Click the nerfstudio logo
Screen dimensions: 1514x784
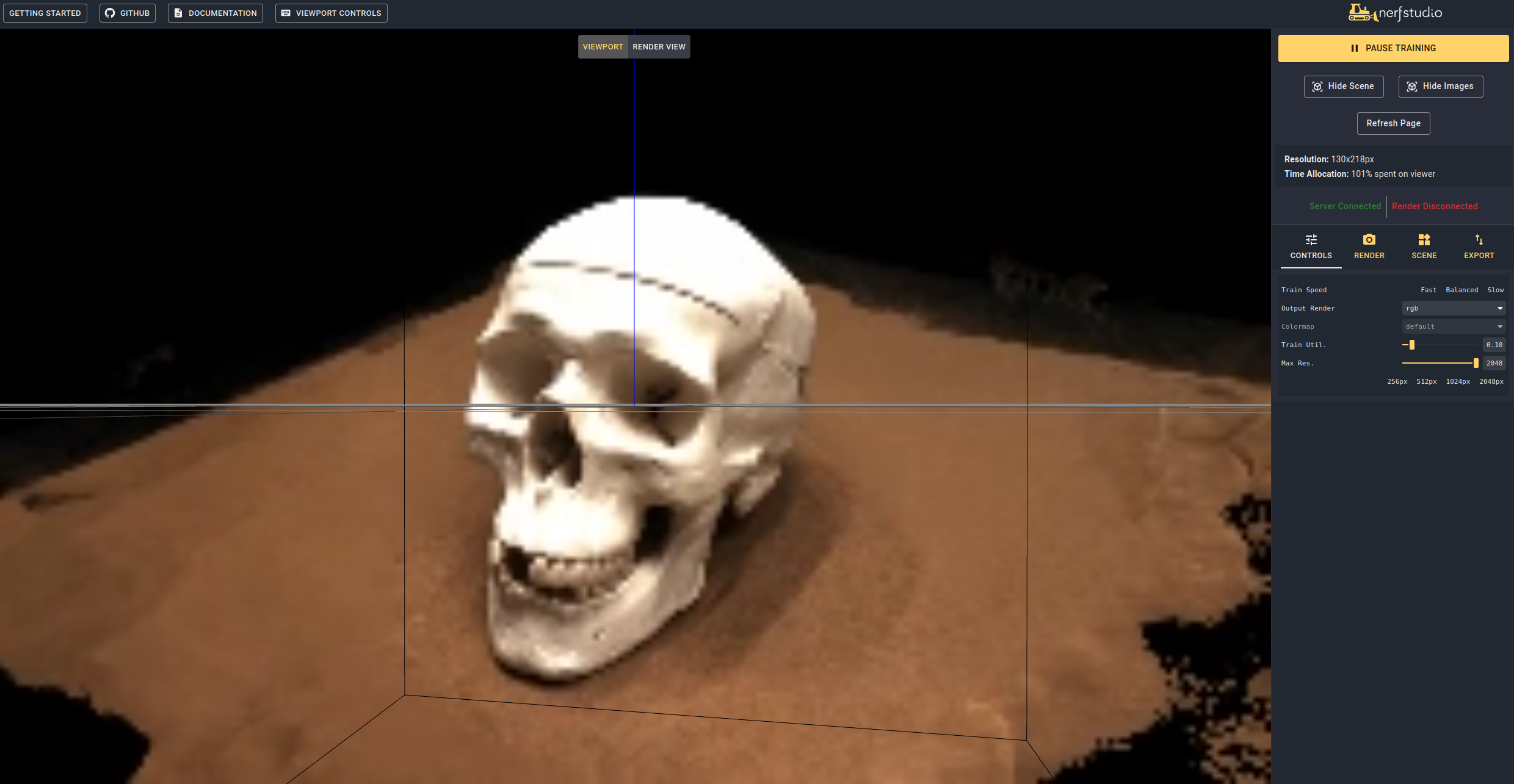point(1396,13)
